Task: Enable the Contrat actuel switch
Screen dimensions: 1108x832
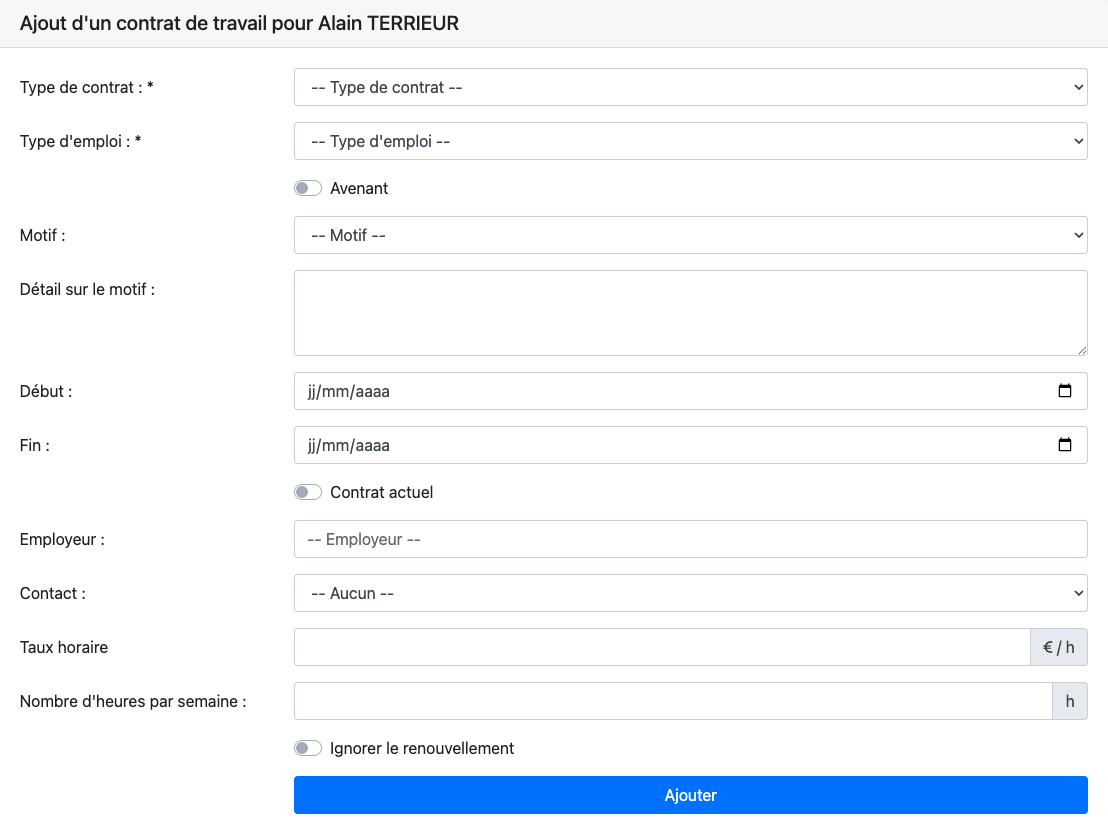Action: (308, 492)
